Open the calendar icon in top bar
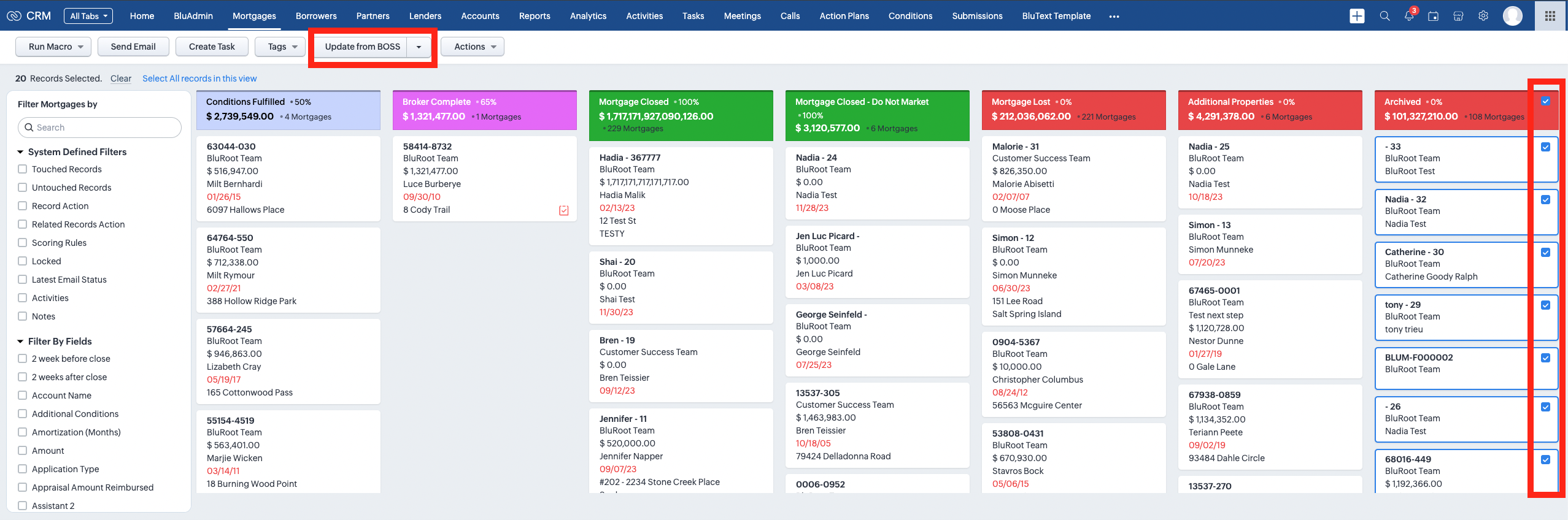 click(1434, 16)
